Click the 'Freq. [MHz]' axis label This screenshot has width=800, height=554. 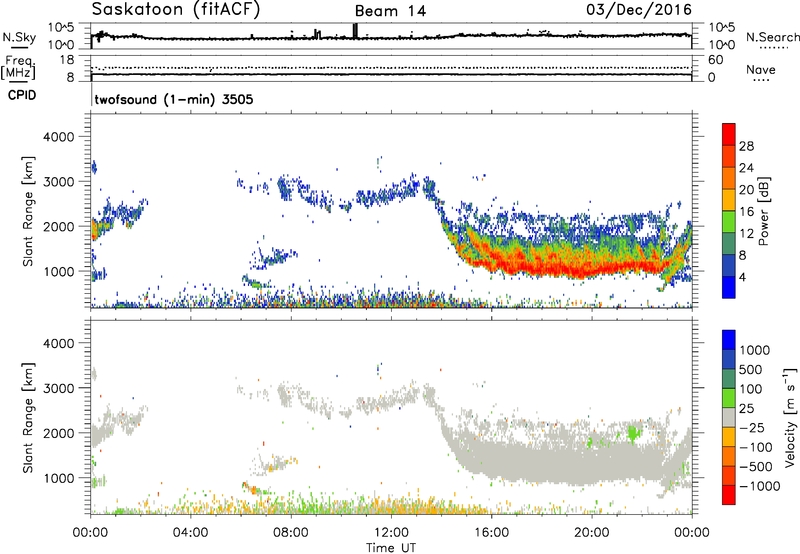pyautogui.click(x=18, y=67)
